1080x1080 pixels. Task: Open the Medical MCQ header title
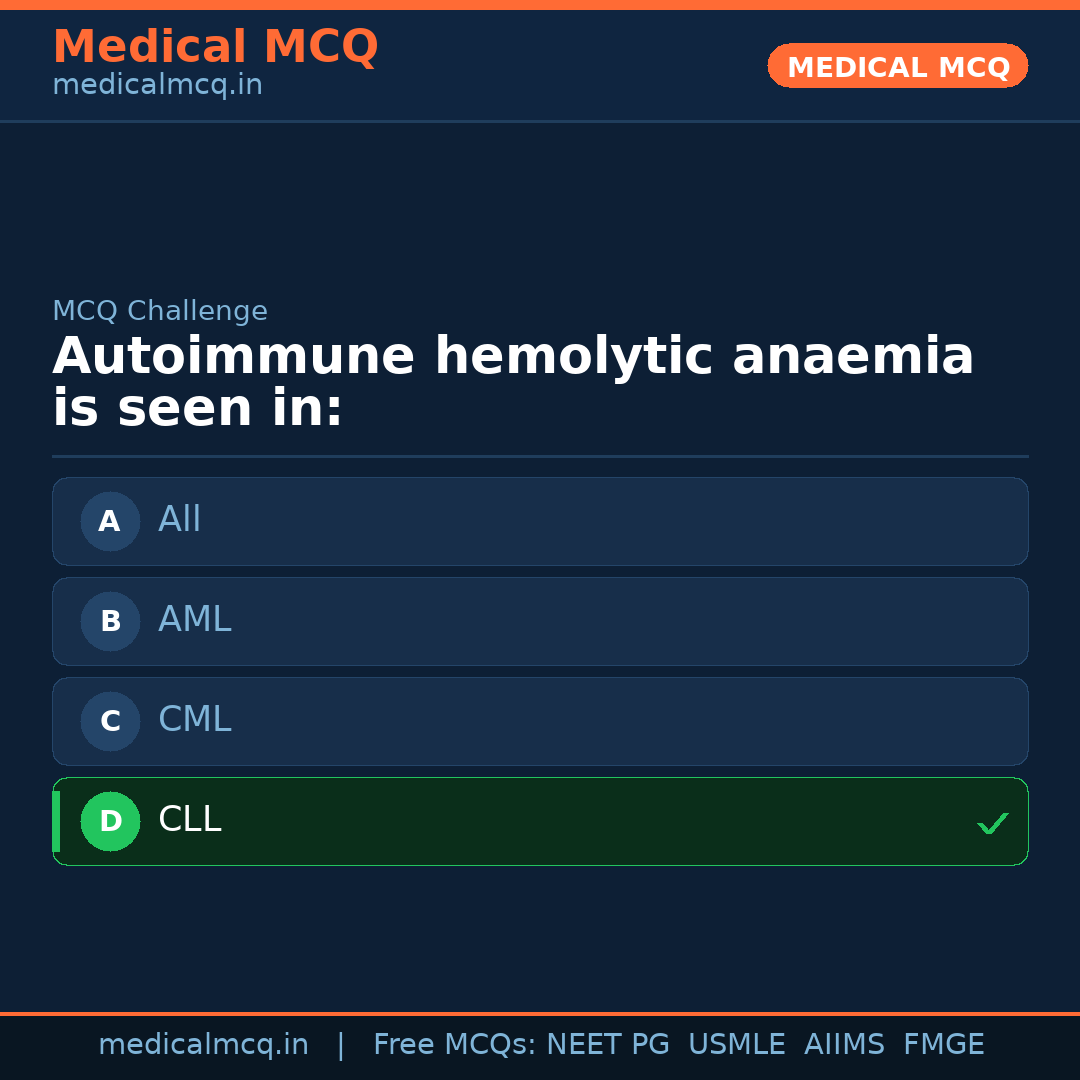pyautogui.click(x=215, y=47)
